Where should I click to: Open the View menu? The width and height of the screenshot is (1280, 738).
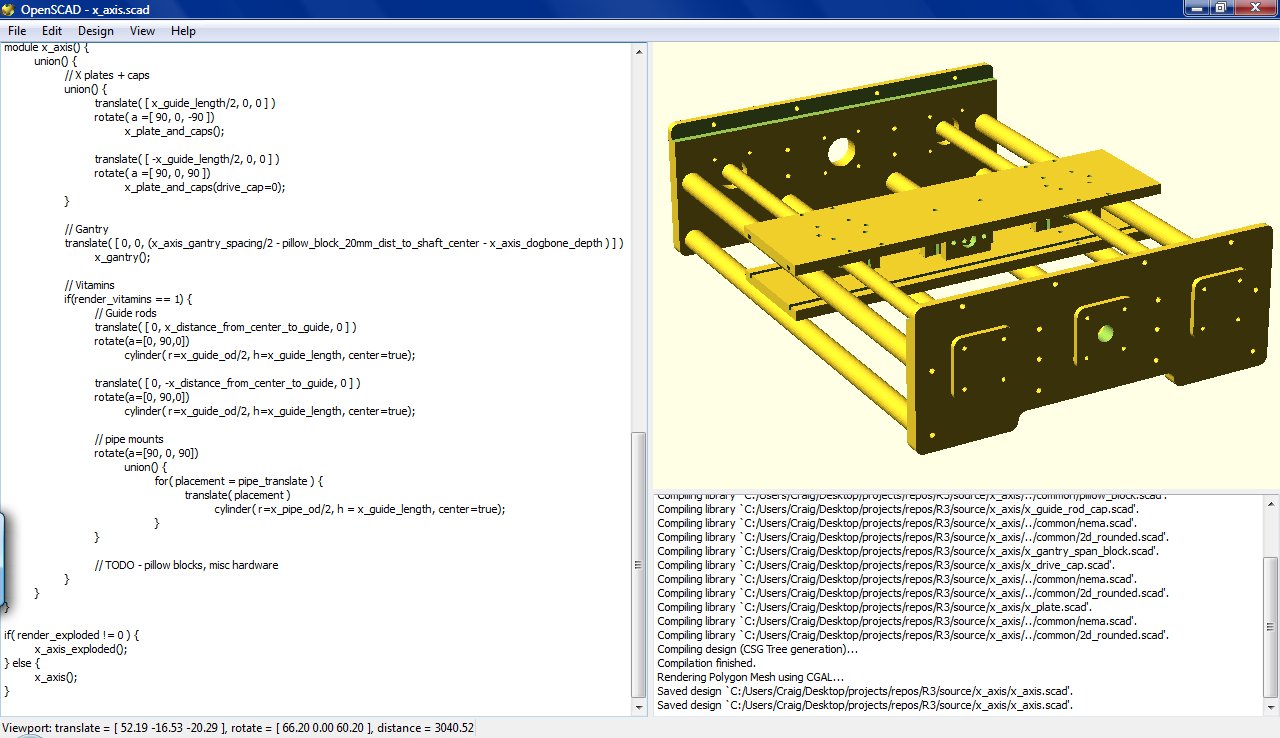pyautogui.click(x=142, y=31)
